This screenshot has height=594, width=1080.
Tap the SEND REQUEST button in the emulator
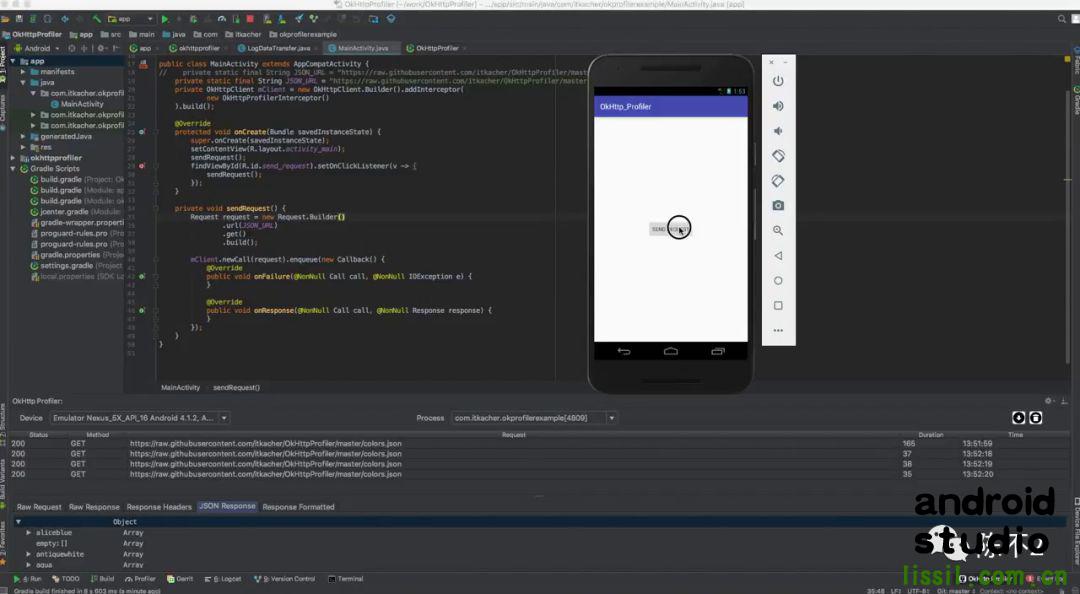pos(669,229)
